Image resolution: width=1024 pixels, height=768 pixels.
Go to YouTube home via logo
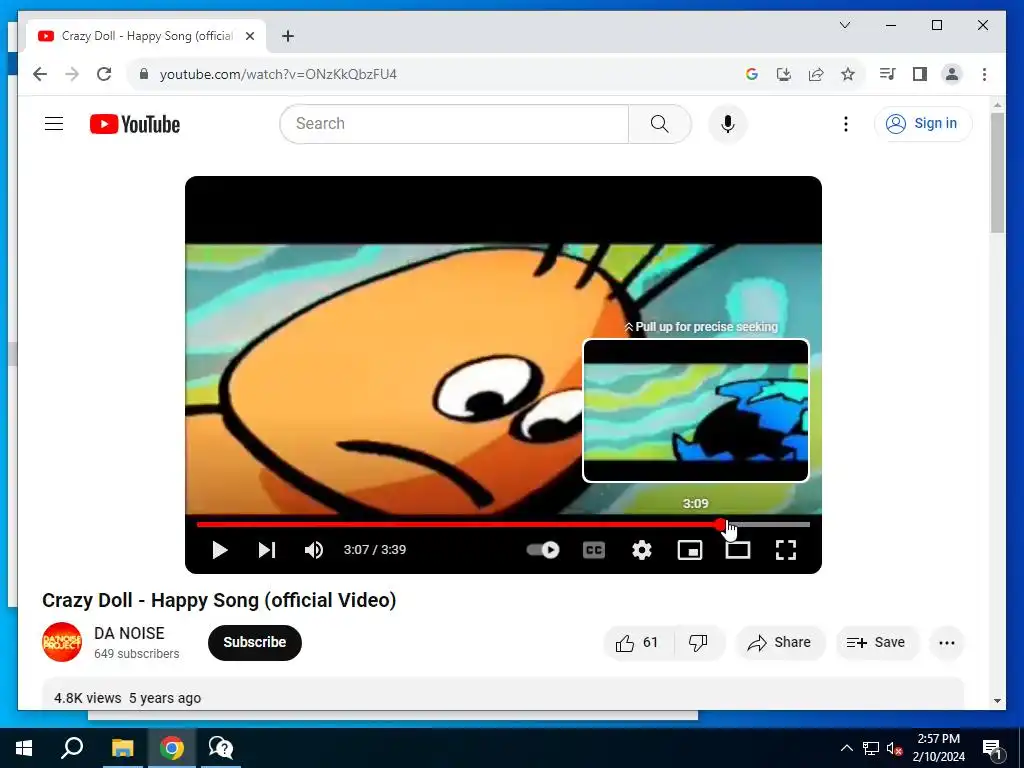pyautogui.click(x=135, y=124)
